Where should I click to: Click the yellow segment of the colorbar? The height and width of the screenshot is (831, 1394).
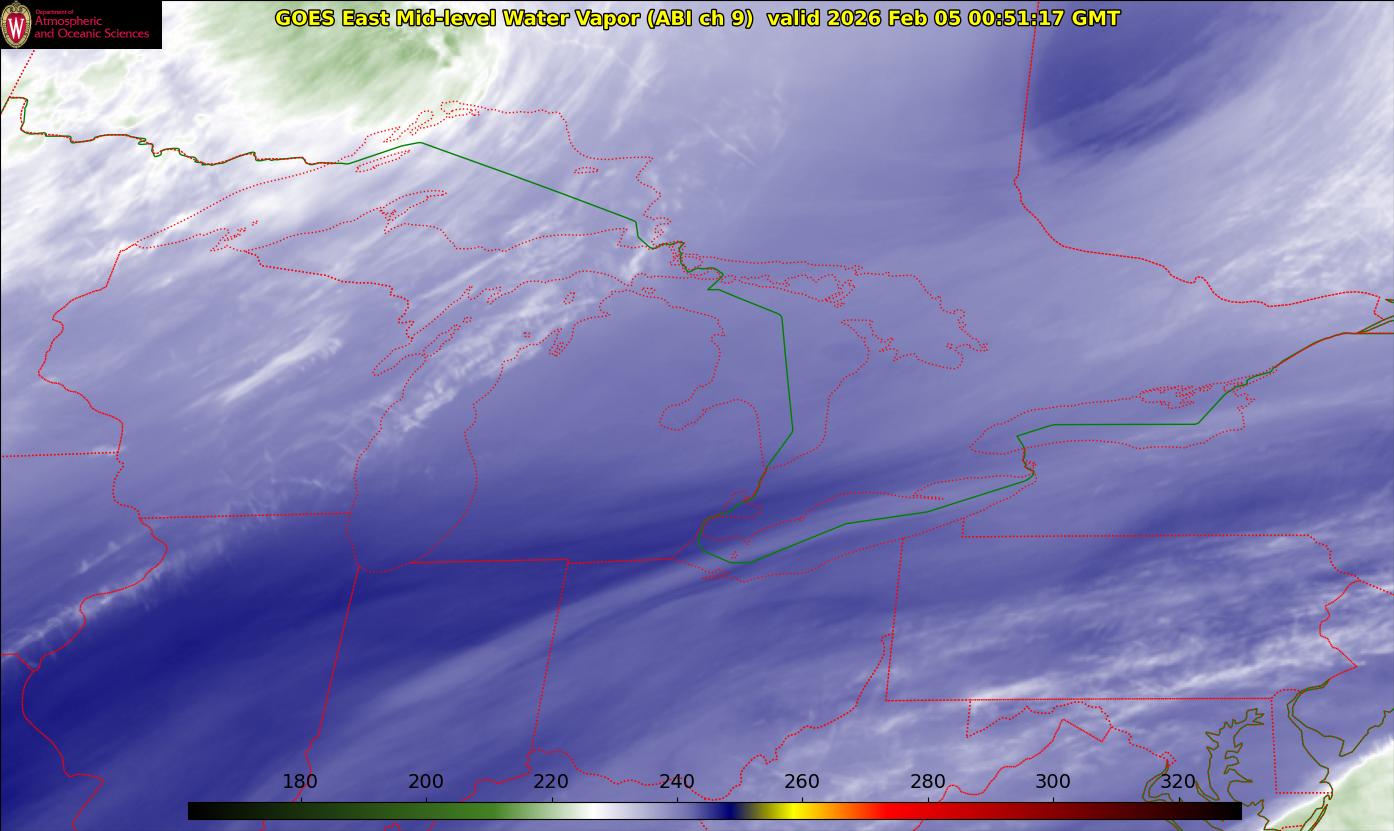(790, 811)
